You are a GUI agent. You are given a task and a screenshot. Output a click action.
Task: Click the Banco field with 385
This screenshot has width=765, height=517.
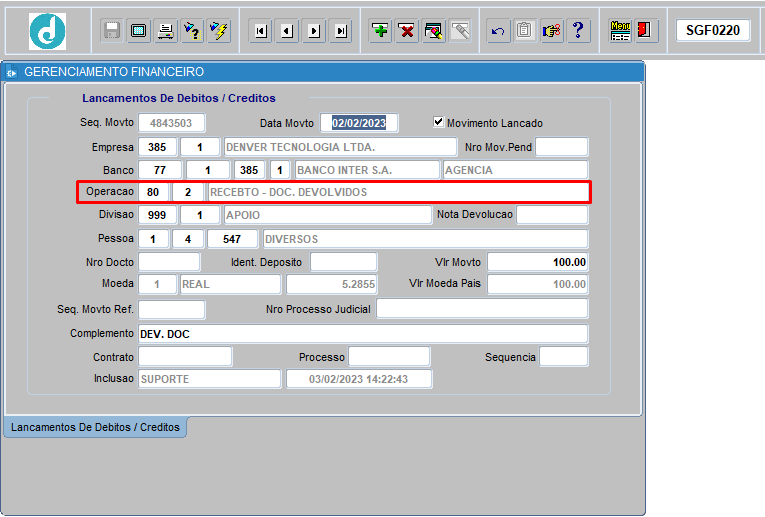tap(249, 170)
